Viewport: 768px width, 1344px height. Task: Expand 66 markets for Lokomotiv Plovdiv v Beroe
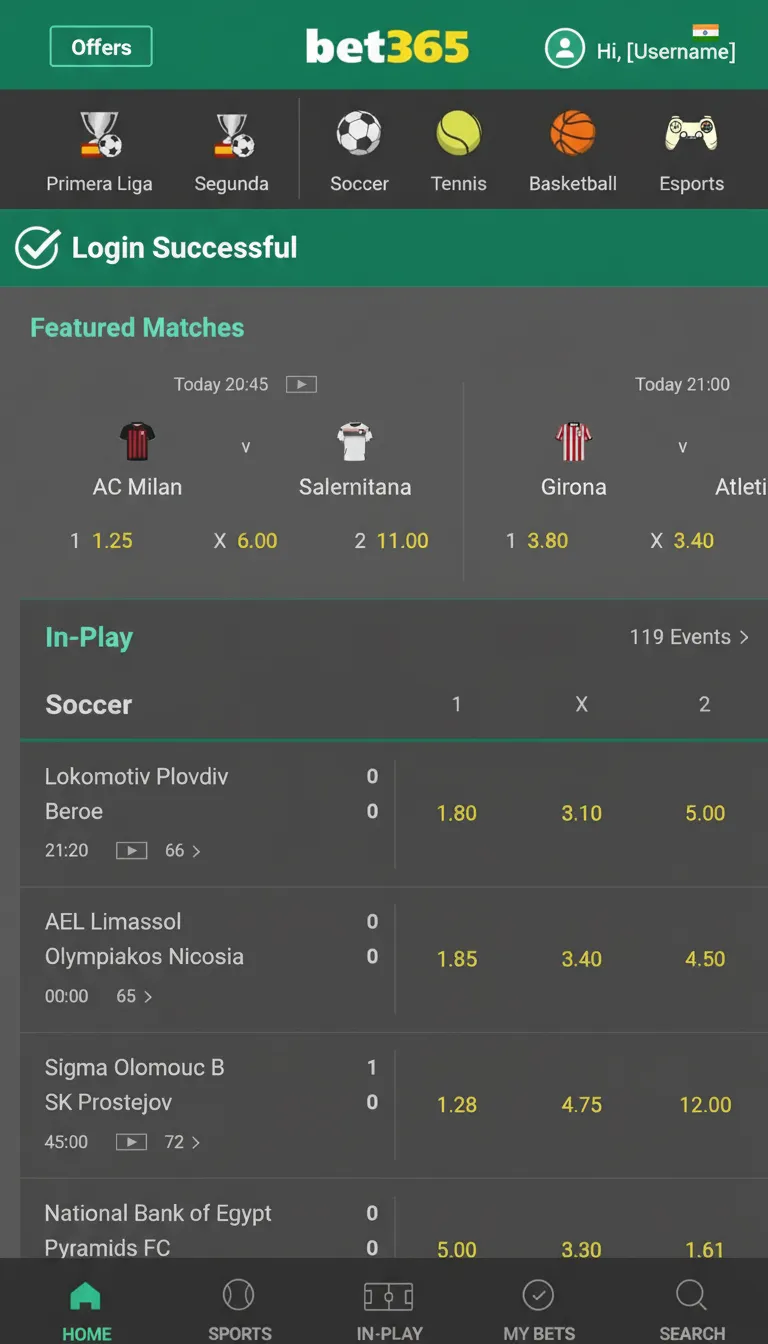[183, 851]
